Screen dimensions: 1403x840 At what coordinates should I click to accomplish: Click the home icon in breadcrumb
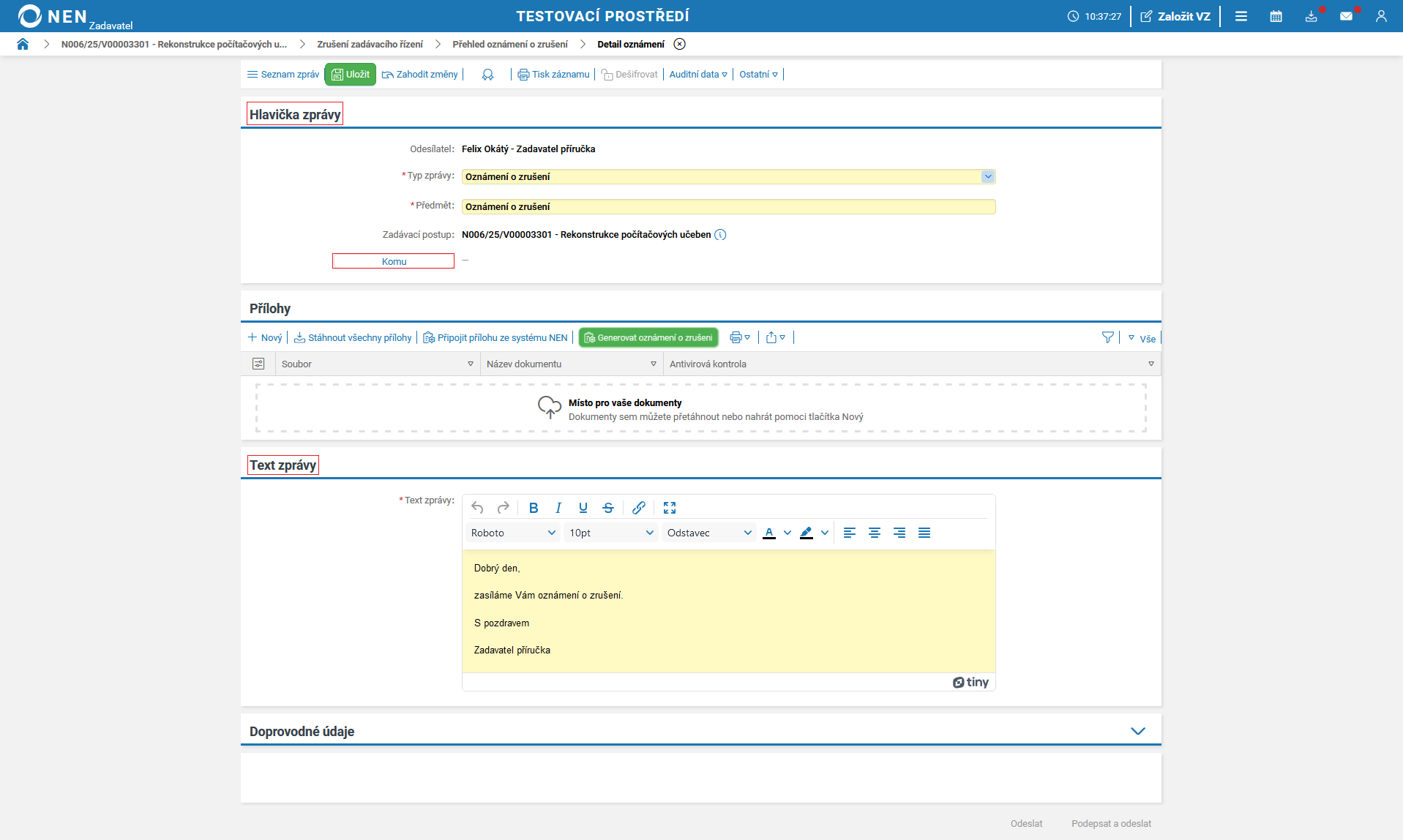click(23, 44)
